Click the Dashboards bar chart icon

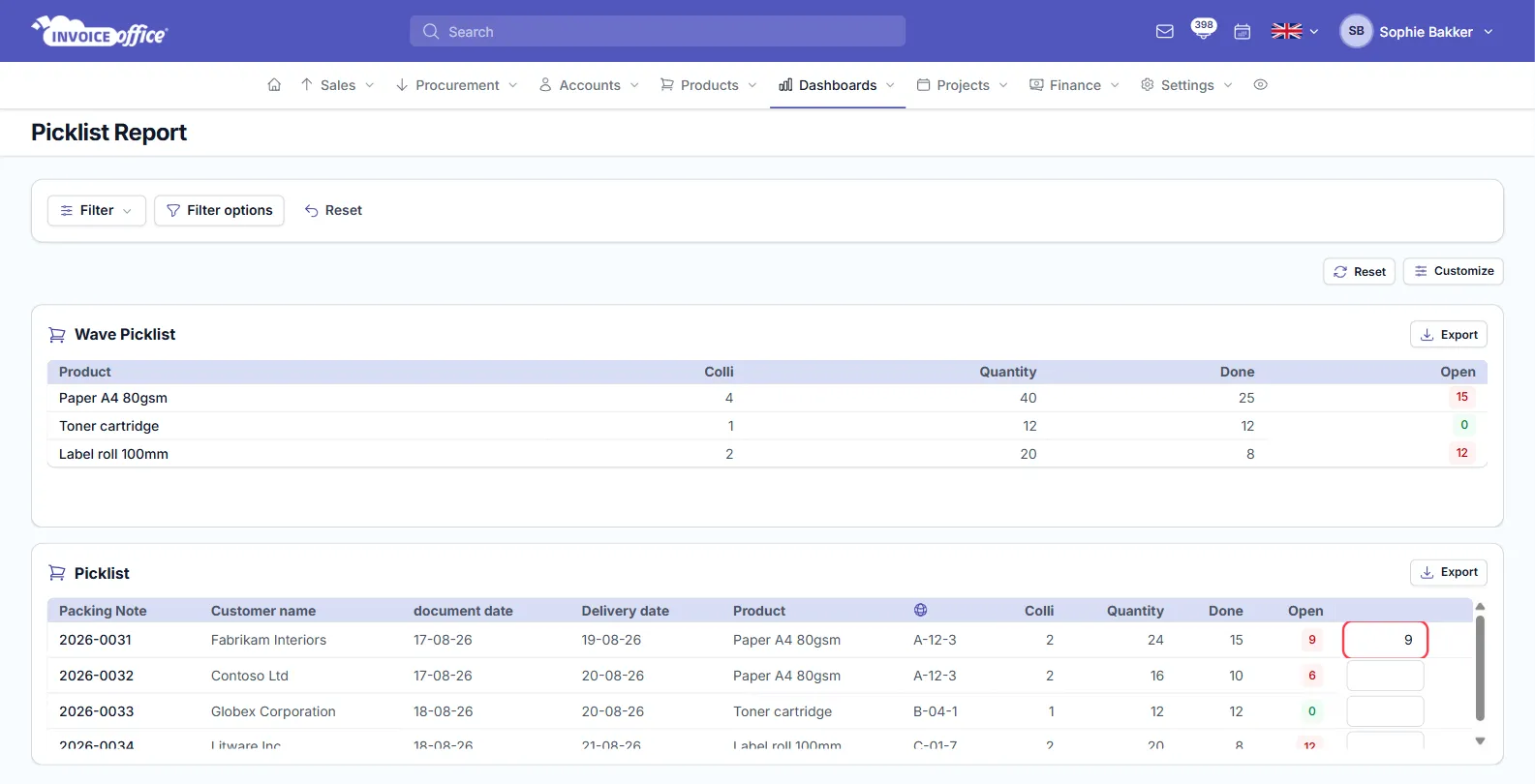click(785, 85)
